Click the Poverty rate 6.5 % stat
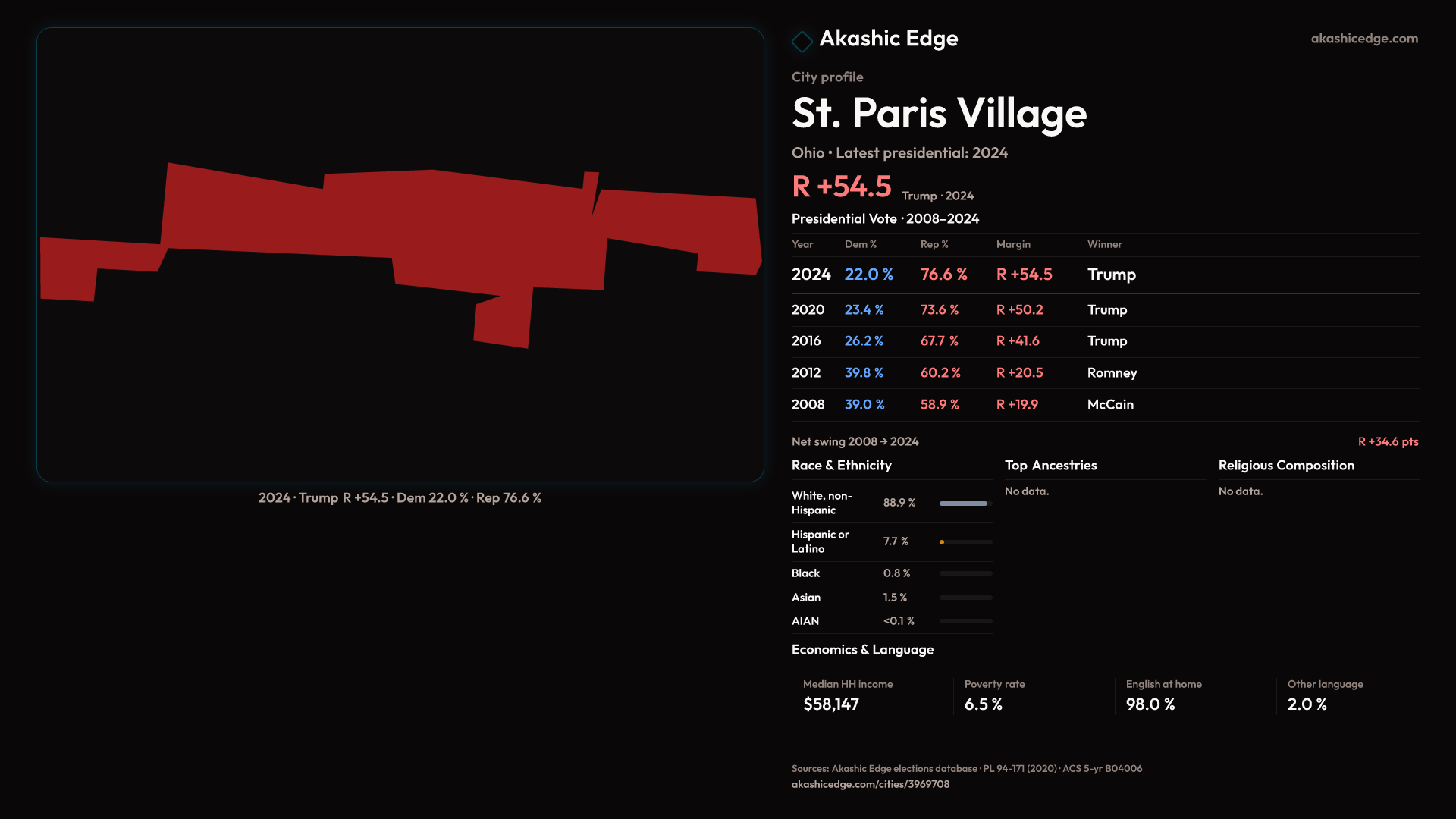 983,704
